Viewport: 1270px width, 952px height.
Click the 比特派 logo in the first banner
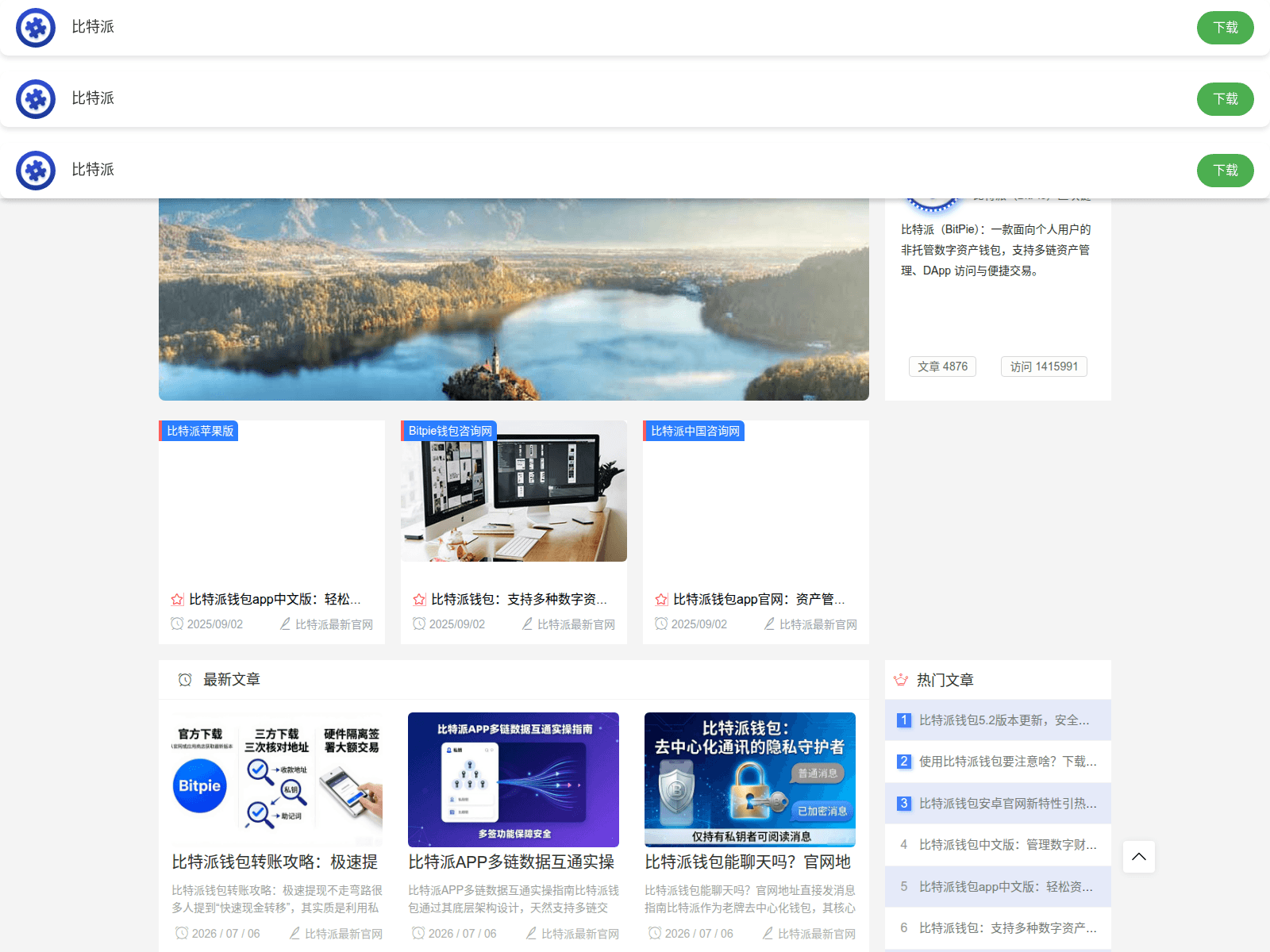36,28
